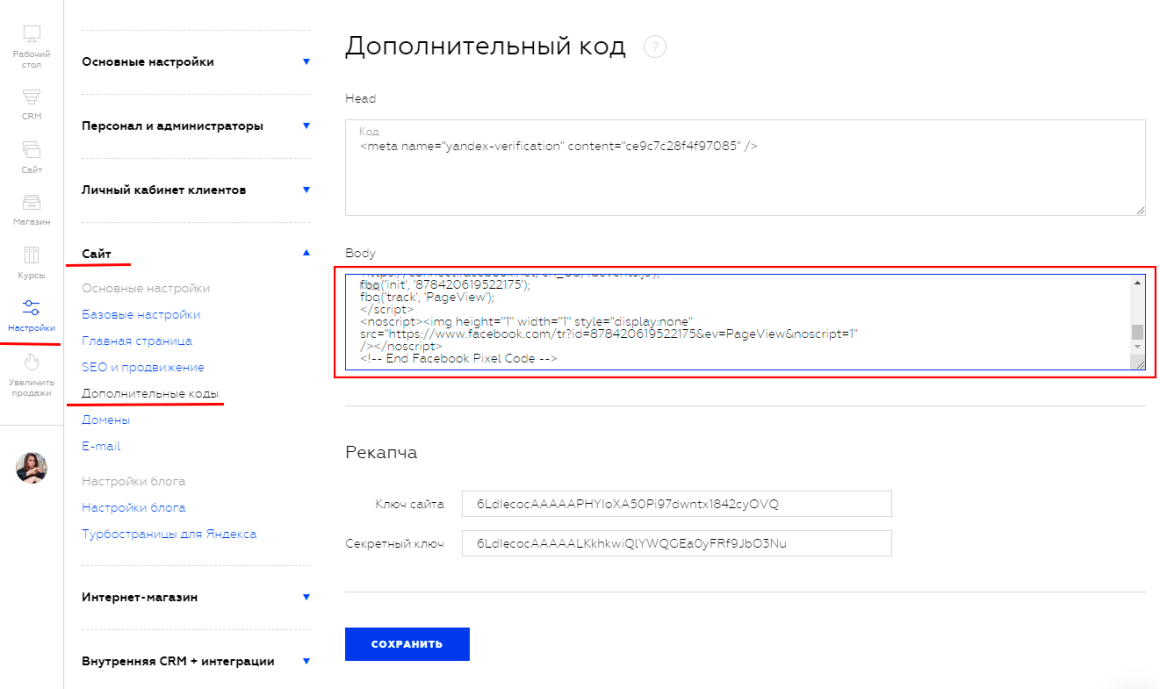Open Личный кабинет клиентов heading
Image resolution: width=1160 pixels, height=689 pixels.
(x=163, y=190)
